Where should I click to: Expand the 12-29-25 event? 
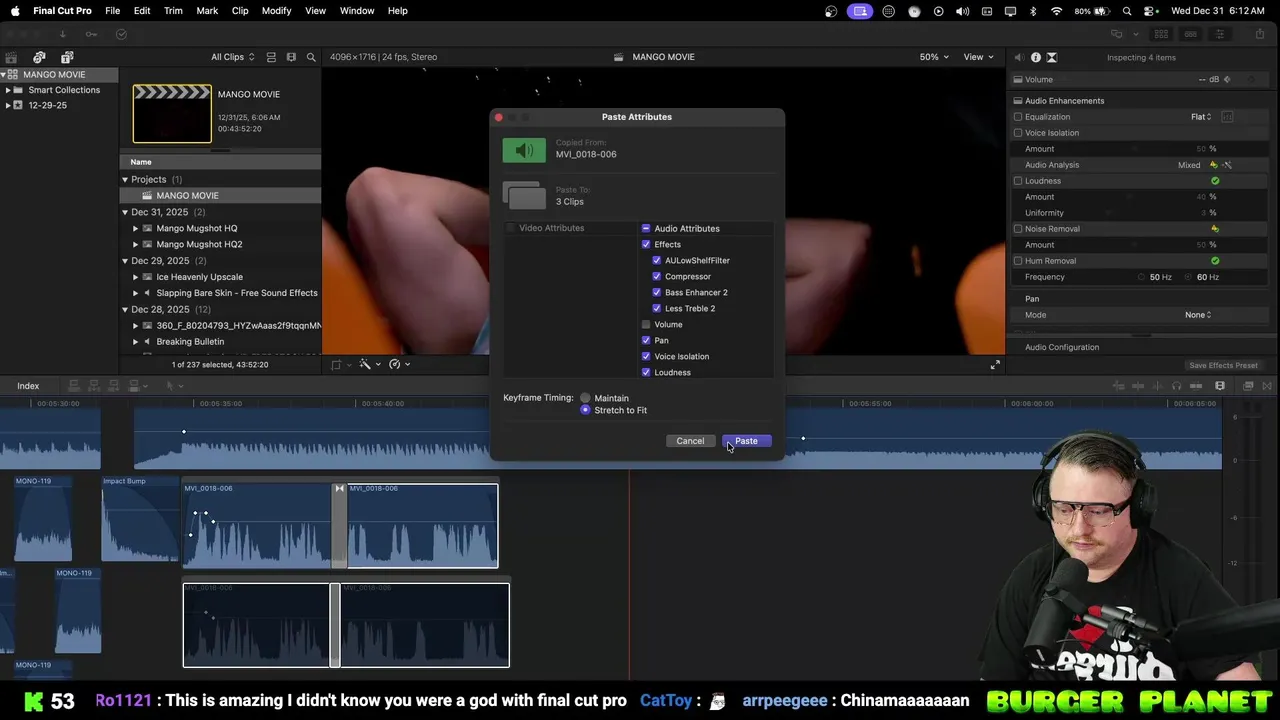[8, 105]
